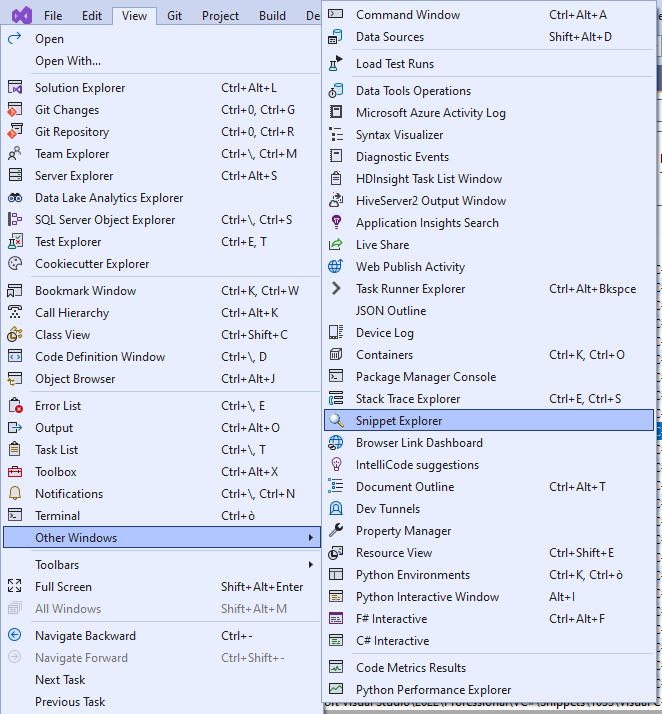Select Document Outline entry
Viewport: 662px width, 714px height.
[489, 486]
